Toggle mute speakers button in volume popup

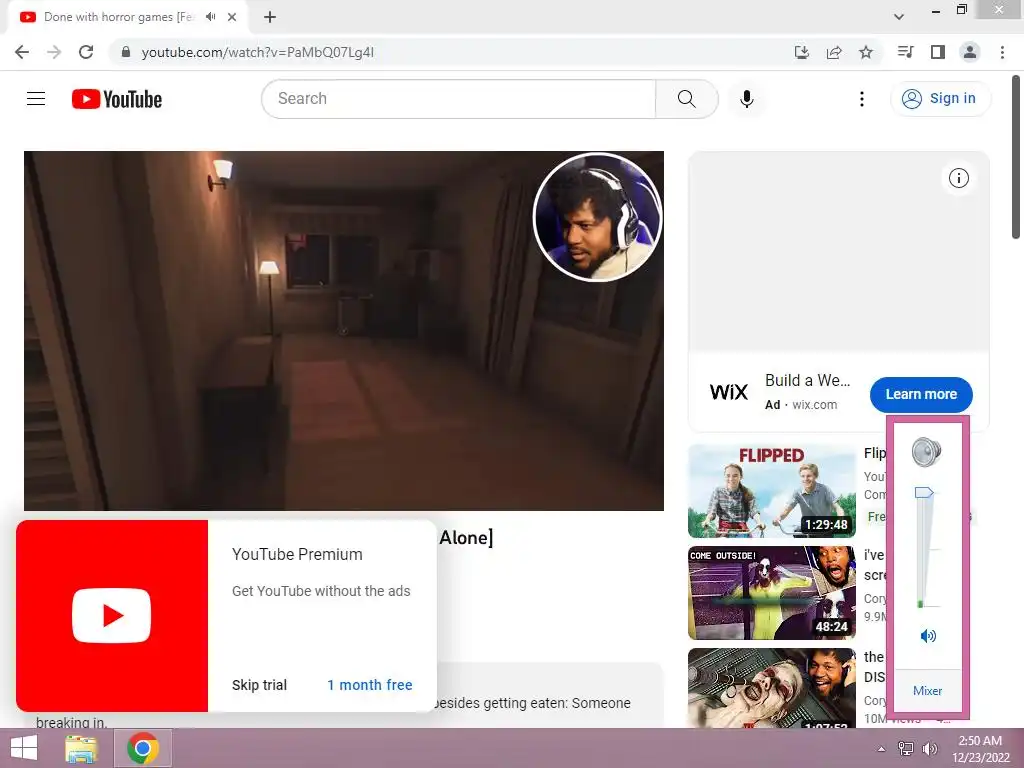[x=928, y=635]
